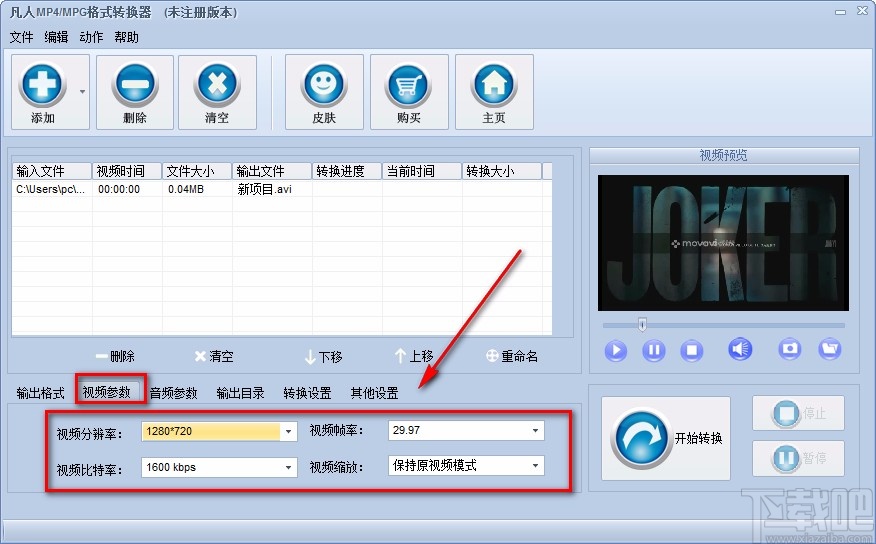The width and height of the screenshot is (876, 544).
Task: Open the 视频帧率 dropdown showing 29.97
Action: (x=466, y=430)
